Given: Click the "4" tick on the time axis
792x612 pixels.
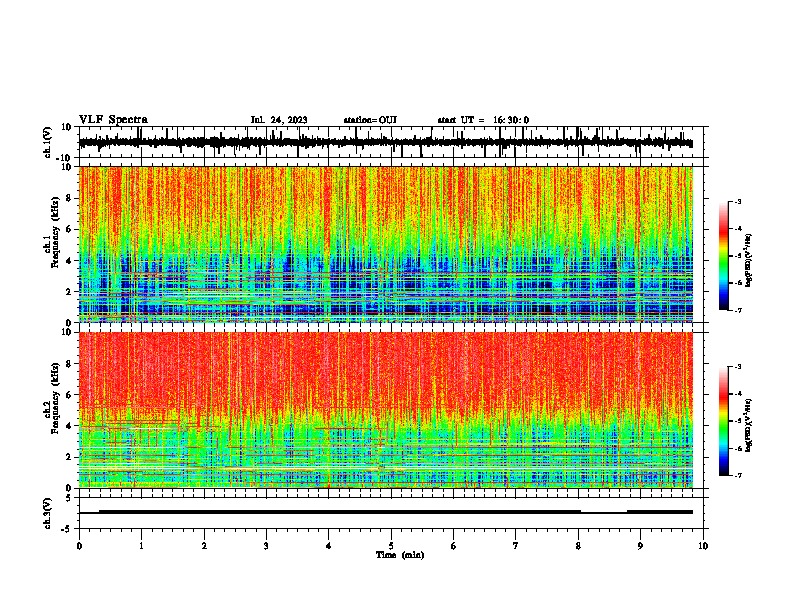Looking at the screenshot, I should click(329, 546).
